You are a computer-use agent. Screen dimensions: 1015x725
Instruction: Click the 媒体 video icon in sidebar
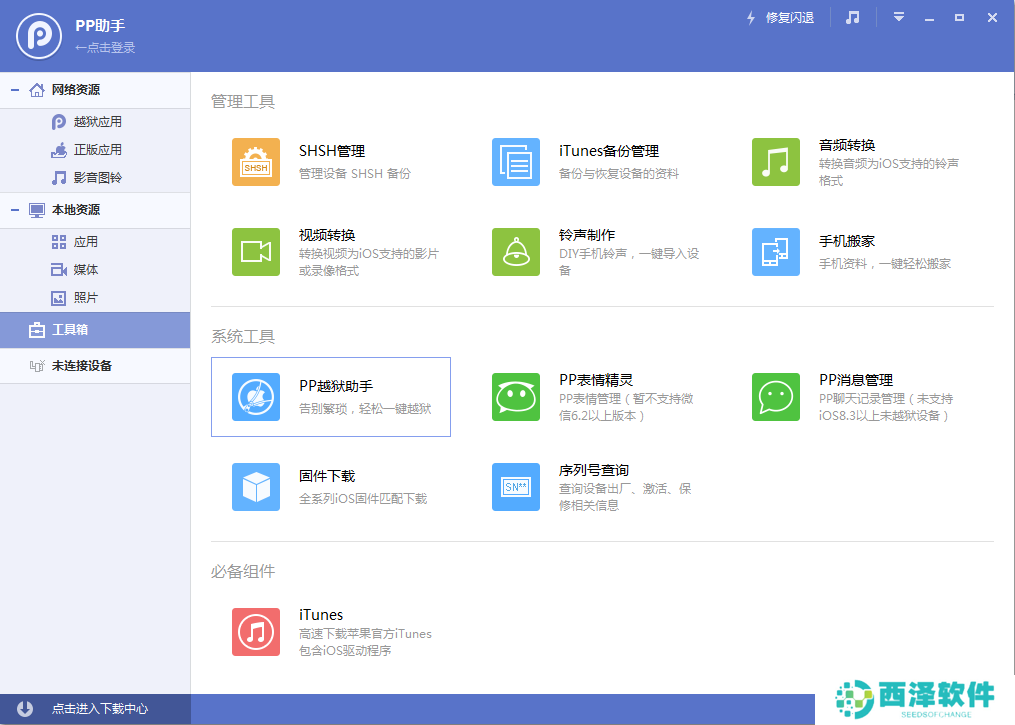click(59, 270)
